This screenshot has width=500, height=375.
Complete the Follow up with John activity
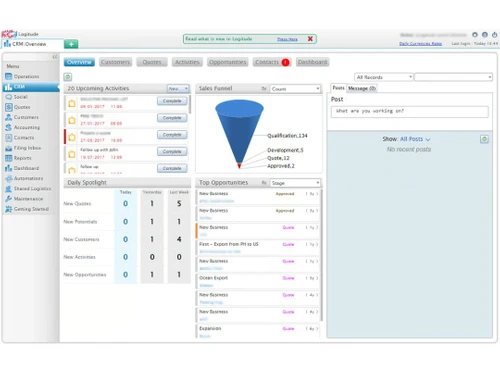[x=172, y=152]
